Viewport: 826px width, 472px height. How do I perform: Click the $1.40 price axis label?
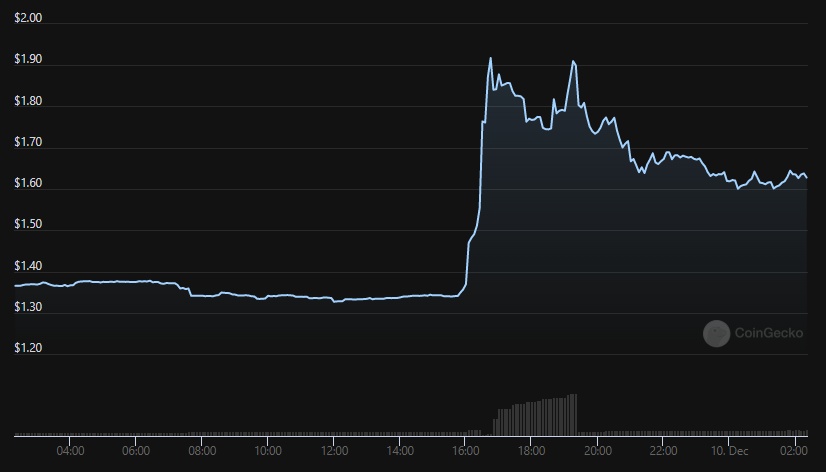coord(28,266)
